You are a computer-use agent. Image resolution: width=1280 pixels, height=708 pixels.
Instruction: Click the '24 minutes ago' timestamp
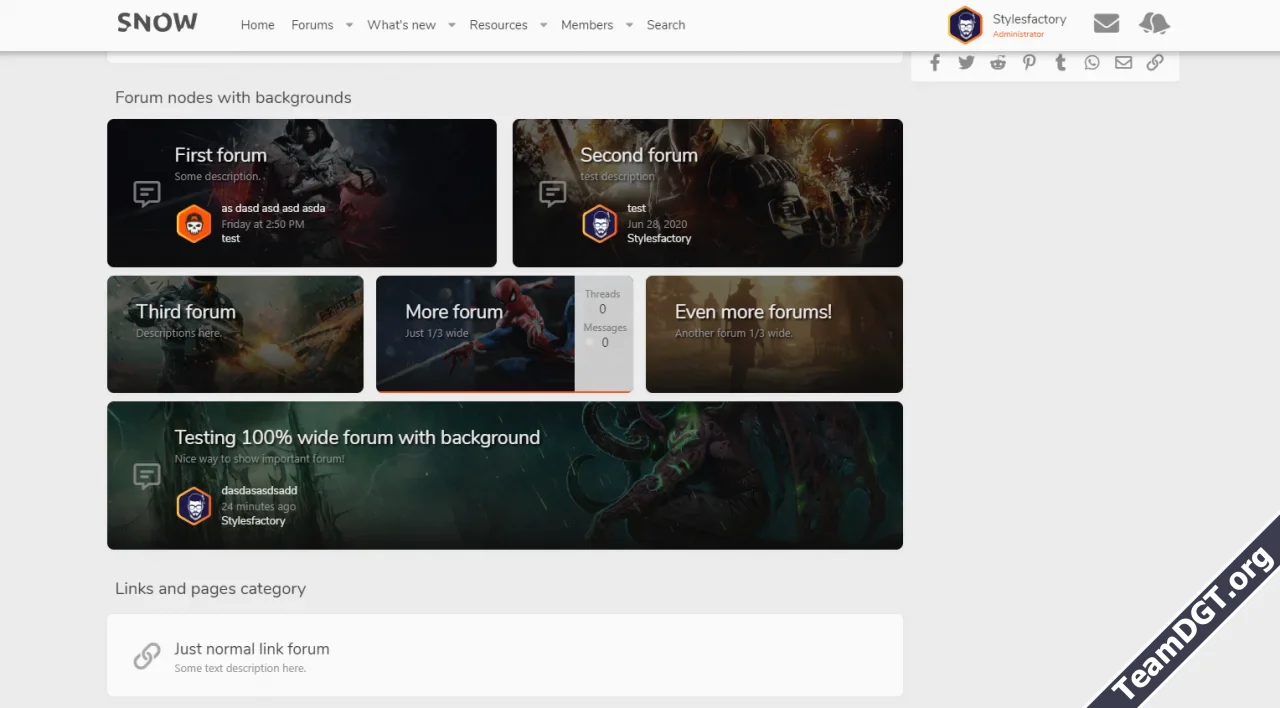pyautogui.click(x=258, y=507)
